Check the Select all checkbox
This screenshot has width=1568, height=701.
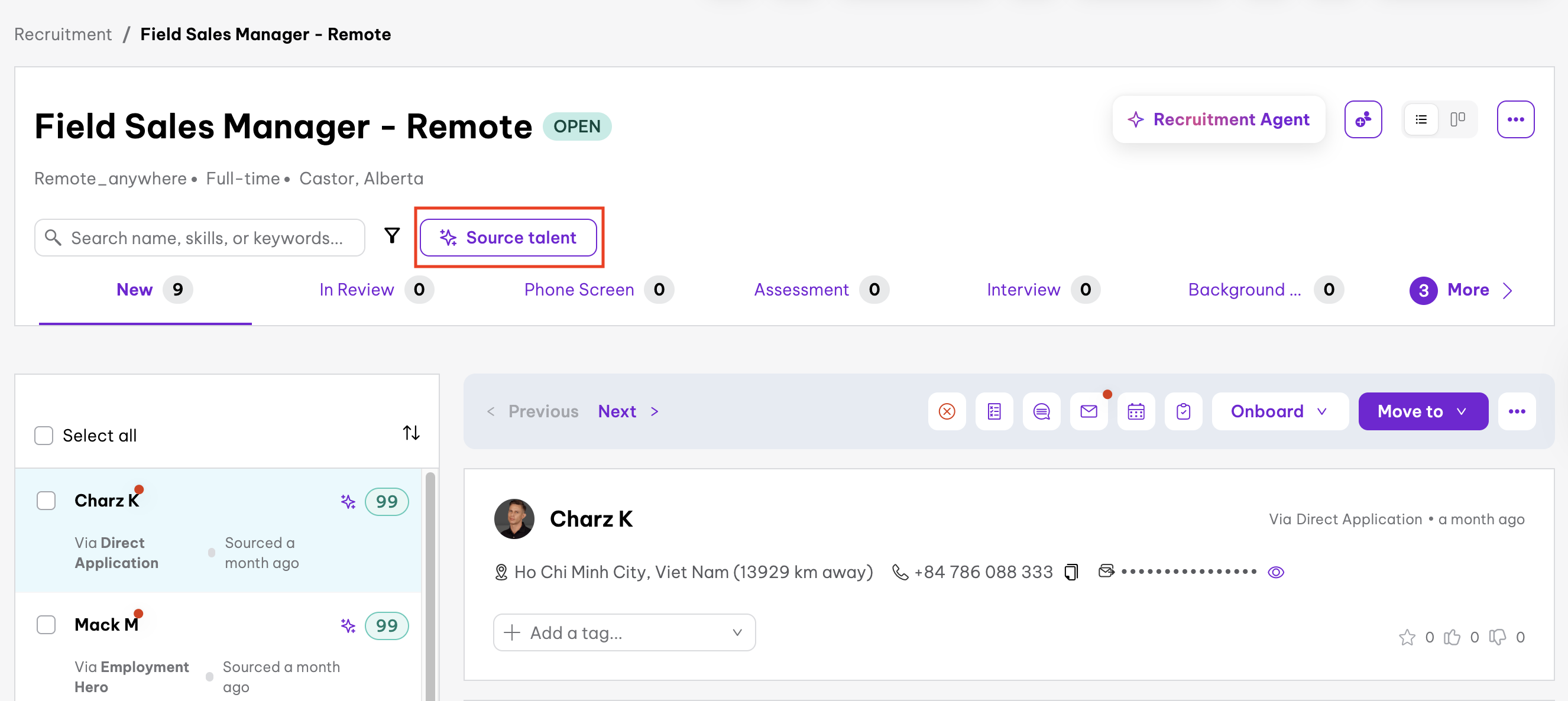pyautogui.click(x=44, y=436)
